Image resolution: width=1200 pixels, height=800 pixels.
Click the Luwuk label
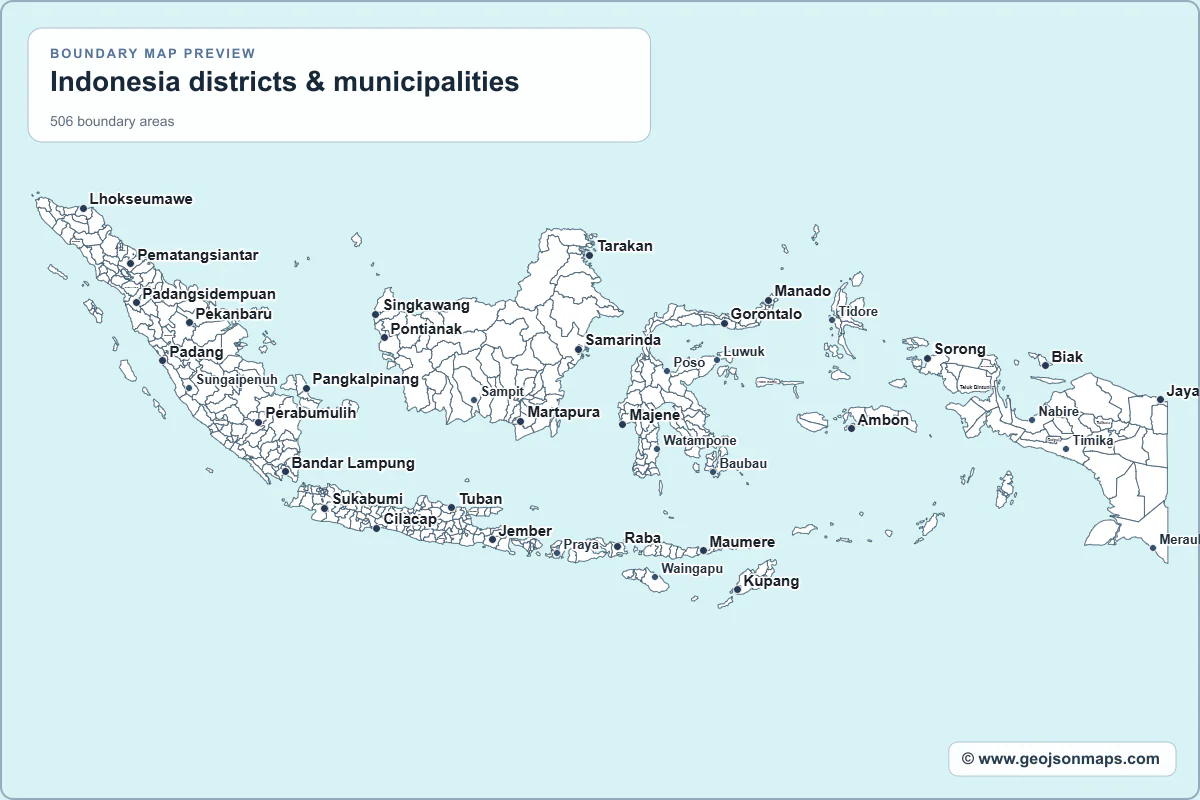[745, 352]
